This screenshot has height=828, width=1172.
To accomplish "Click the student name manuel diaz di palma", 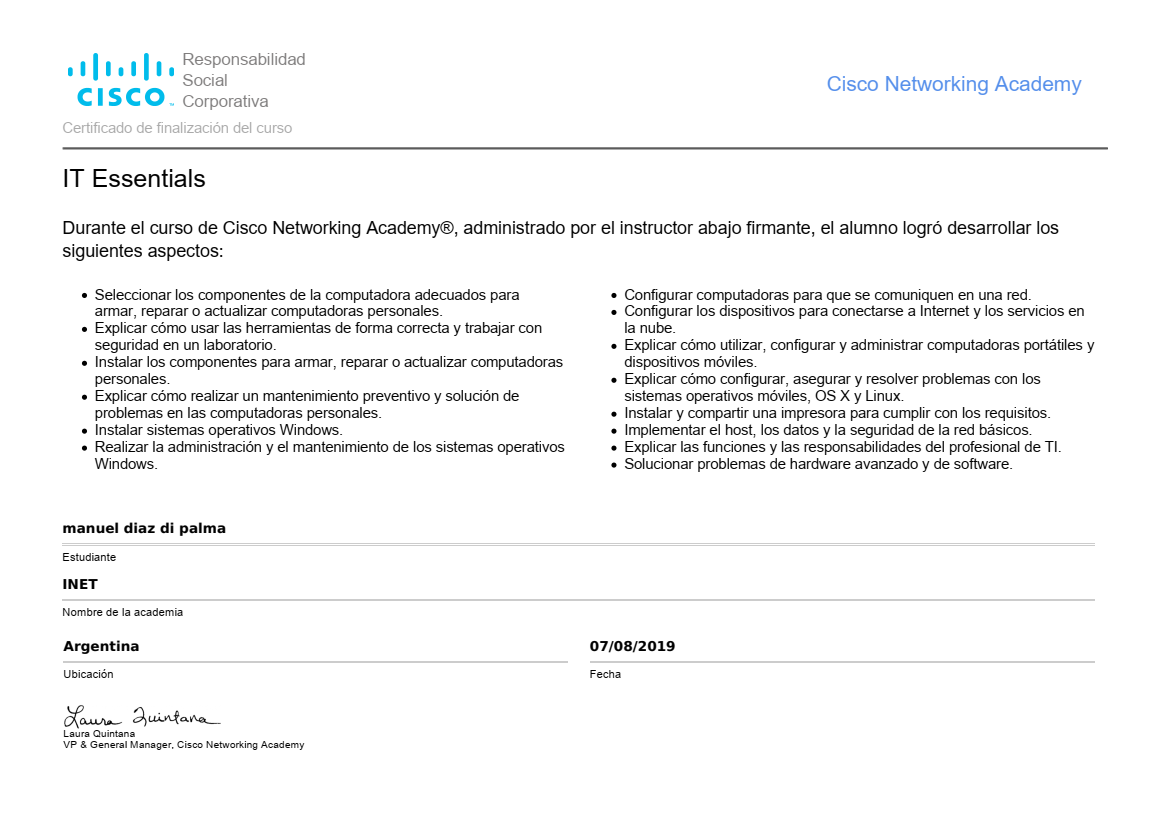I will [x=144, y=528].
